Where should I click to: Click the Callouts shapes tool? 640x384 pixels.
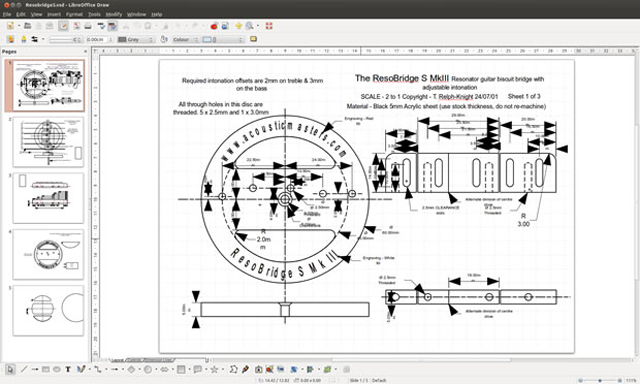198,369
